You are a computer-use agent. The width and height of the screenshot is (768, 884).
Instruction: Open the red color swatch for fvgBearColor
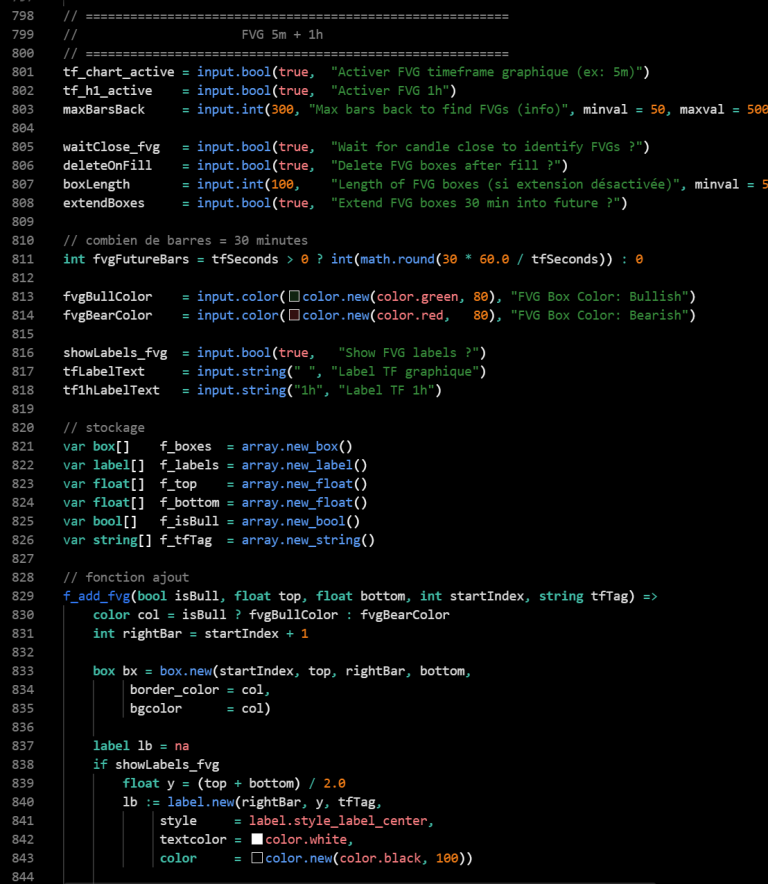294,315
